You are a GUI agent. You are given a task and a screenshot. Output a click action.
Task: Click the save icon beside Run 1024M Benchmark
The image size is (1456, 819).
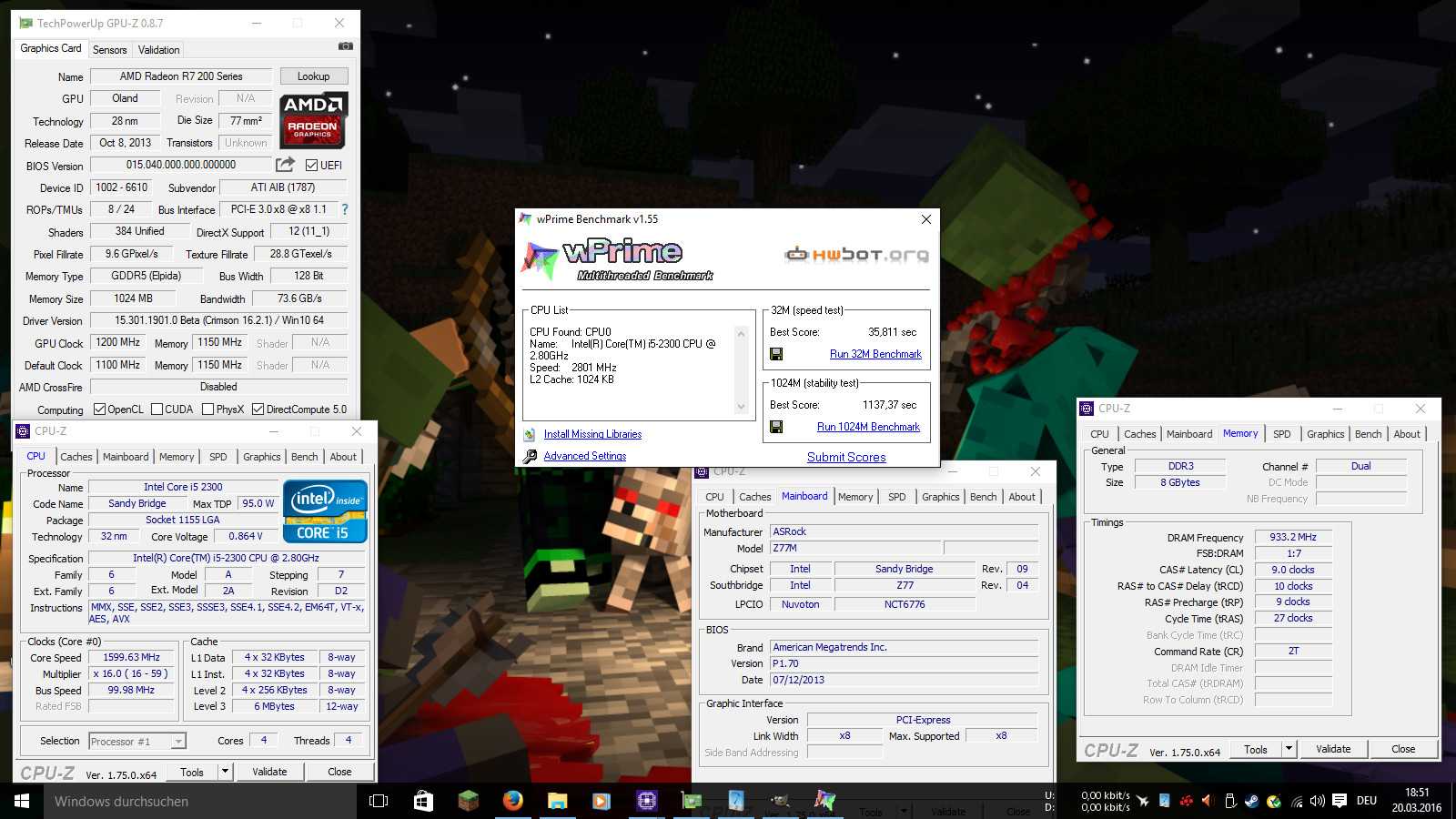(x=776, y=427)
